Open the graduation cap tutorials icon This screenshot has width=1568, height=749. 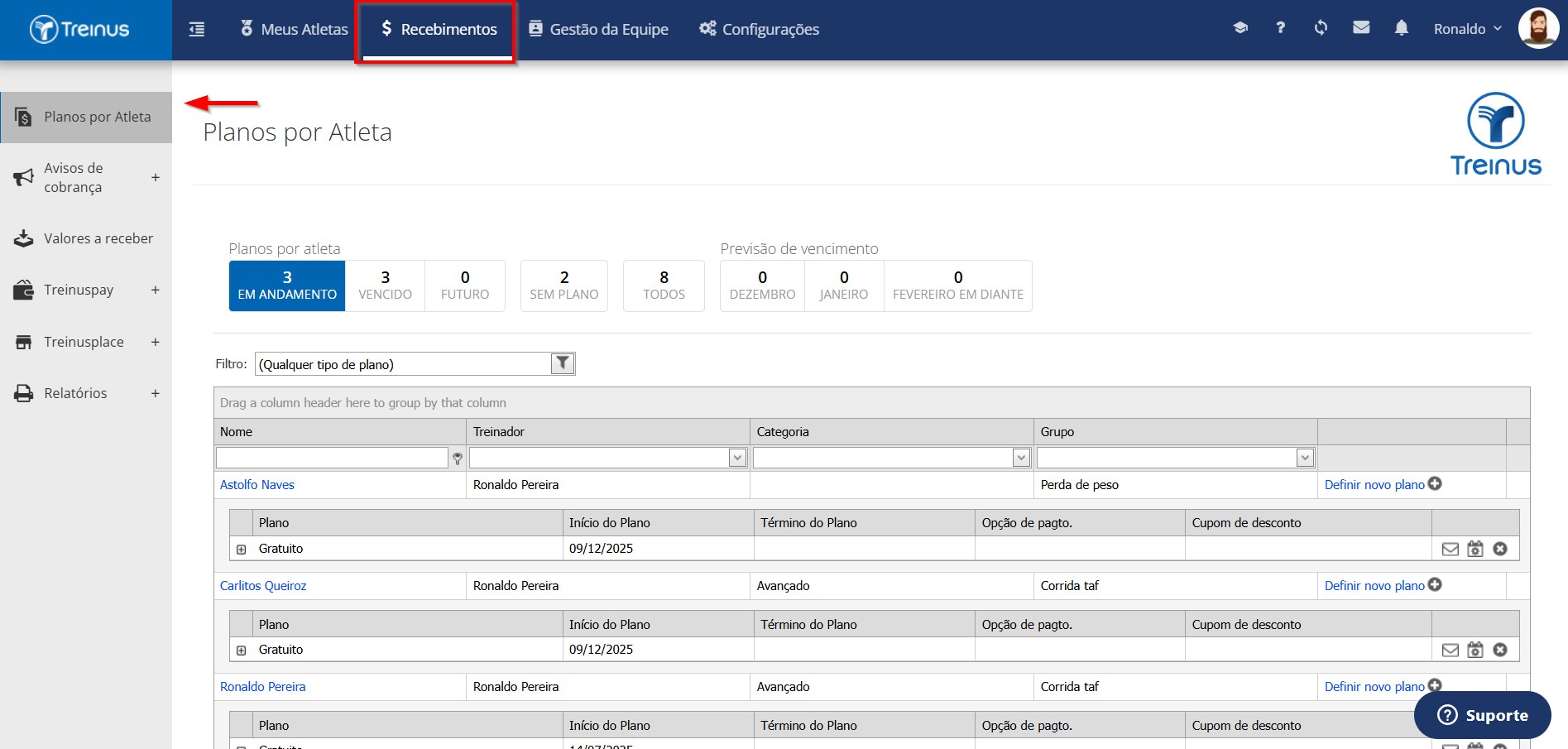click(x=1240, y=28)
